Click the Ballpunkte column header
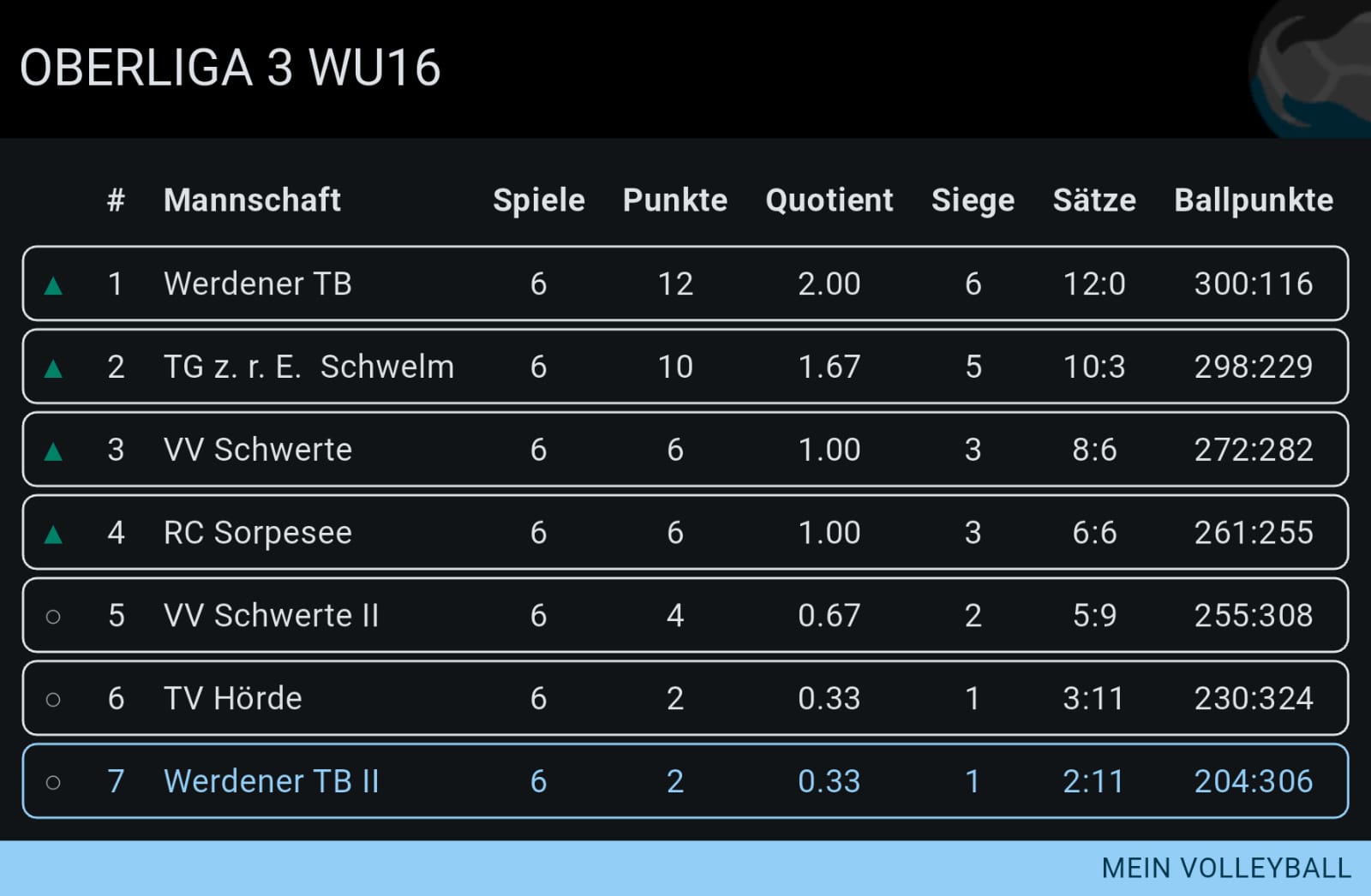This screenshot has width=1371, height=896. click(x=1253, y=200)
